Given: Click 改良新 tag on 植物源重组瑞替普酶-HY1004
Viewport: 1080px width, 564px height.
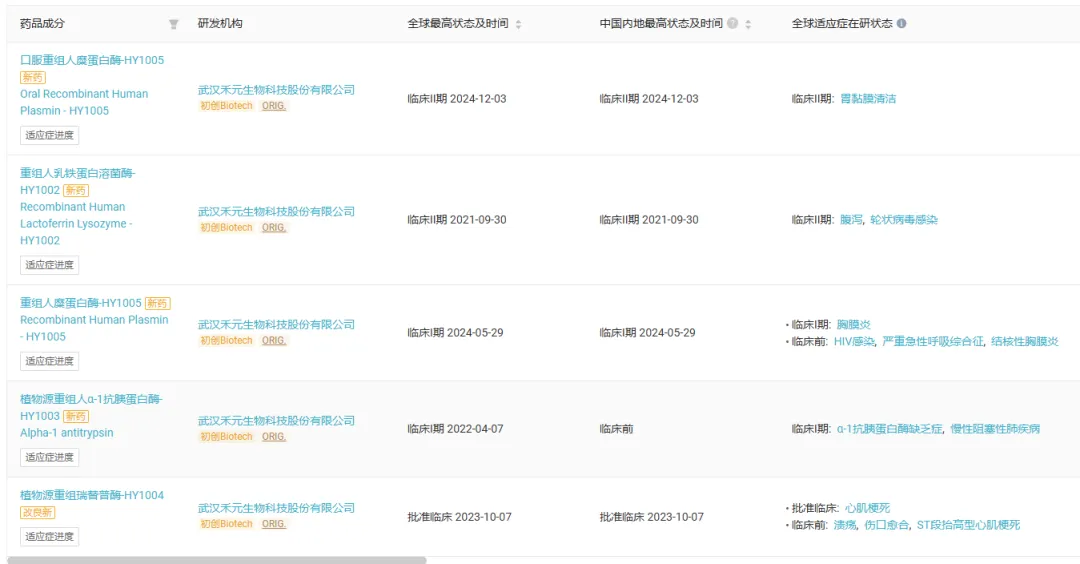Looking at the screenshot, I should pos(38,512).
